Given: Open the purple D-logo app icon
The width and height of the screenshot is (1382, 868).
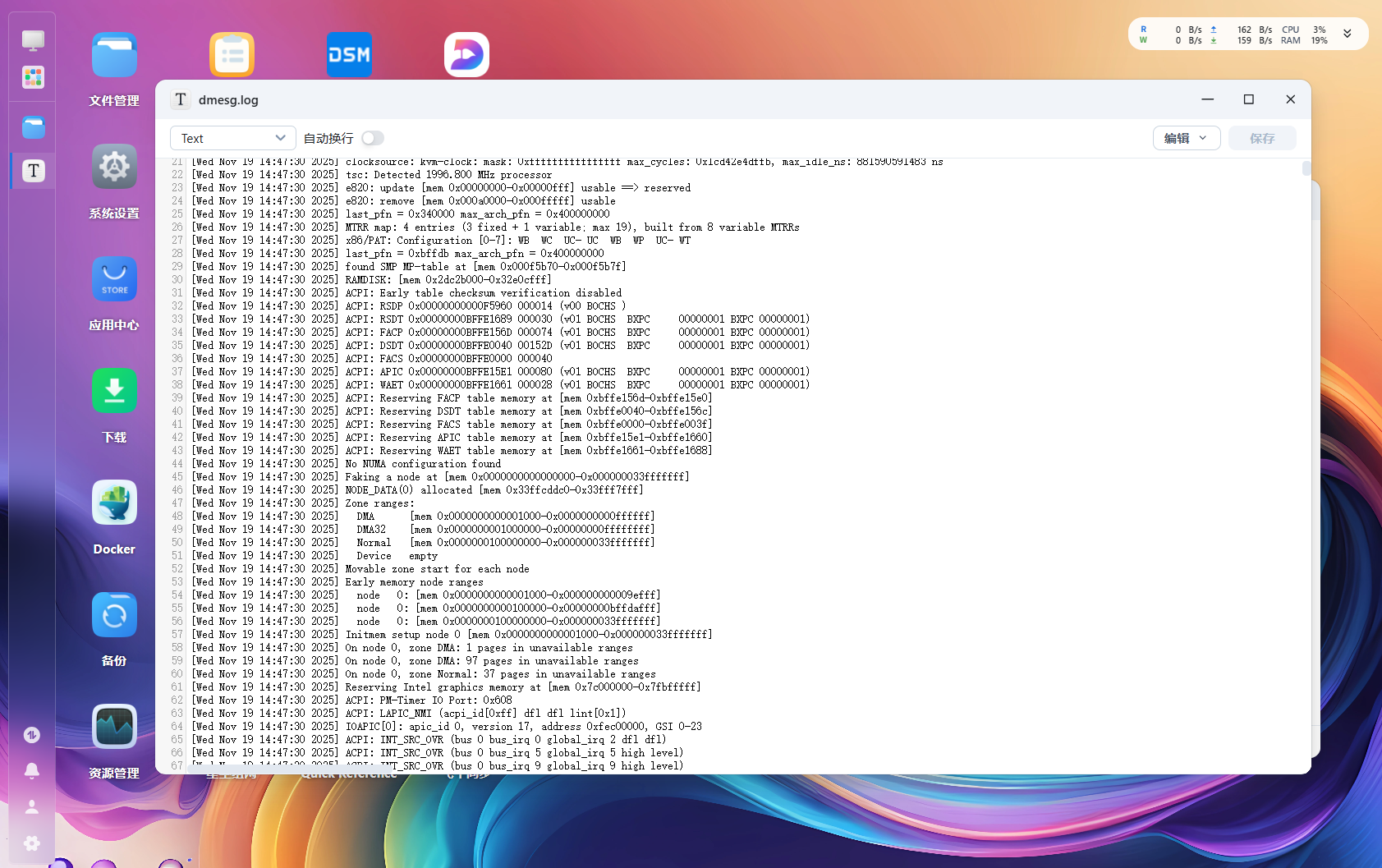Looking at the screenshot, I should click(466, 55).
